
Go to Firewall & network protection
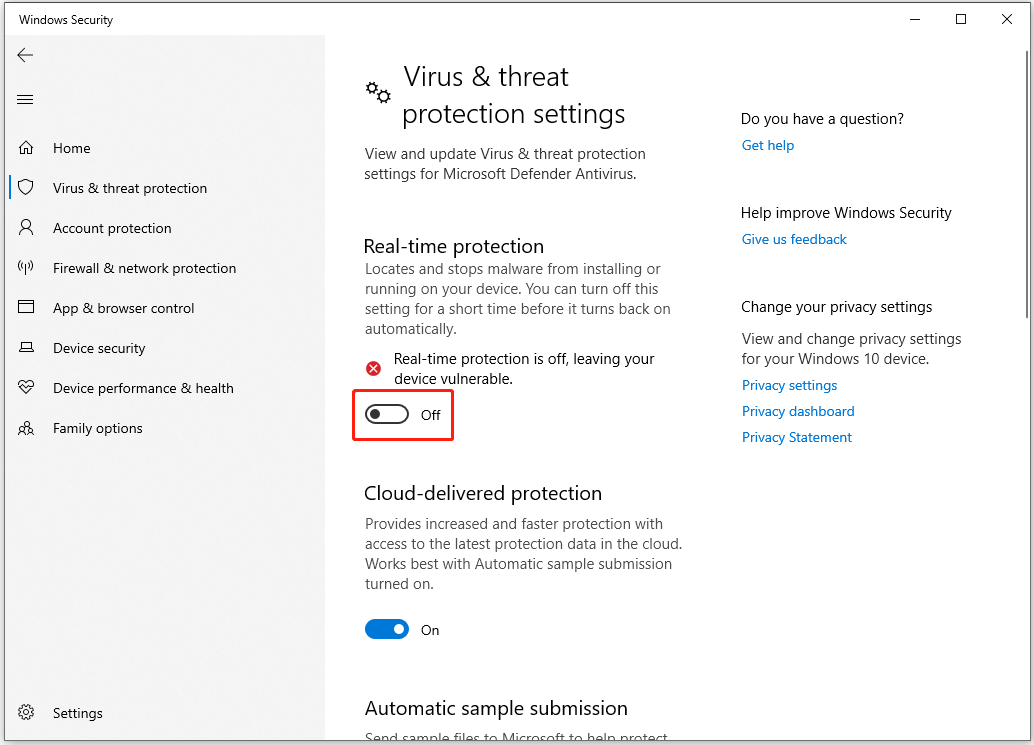144,268
